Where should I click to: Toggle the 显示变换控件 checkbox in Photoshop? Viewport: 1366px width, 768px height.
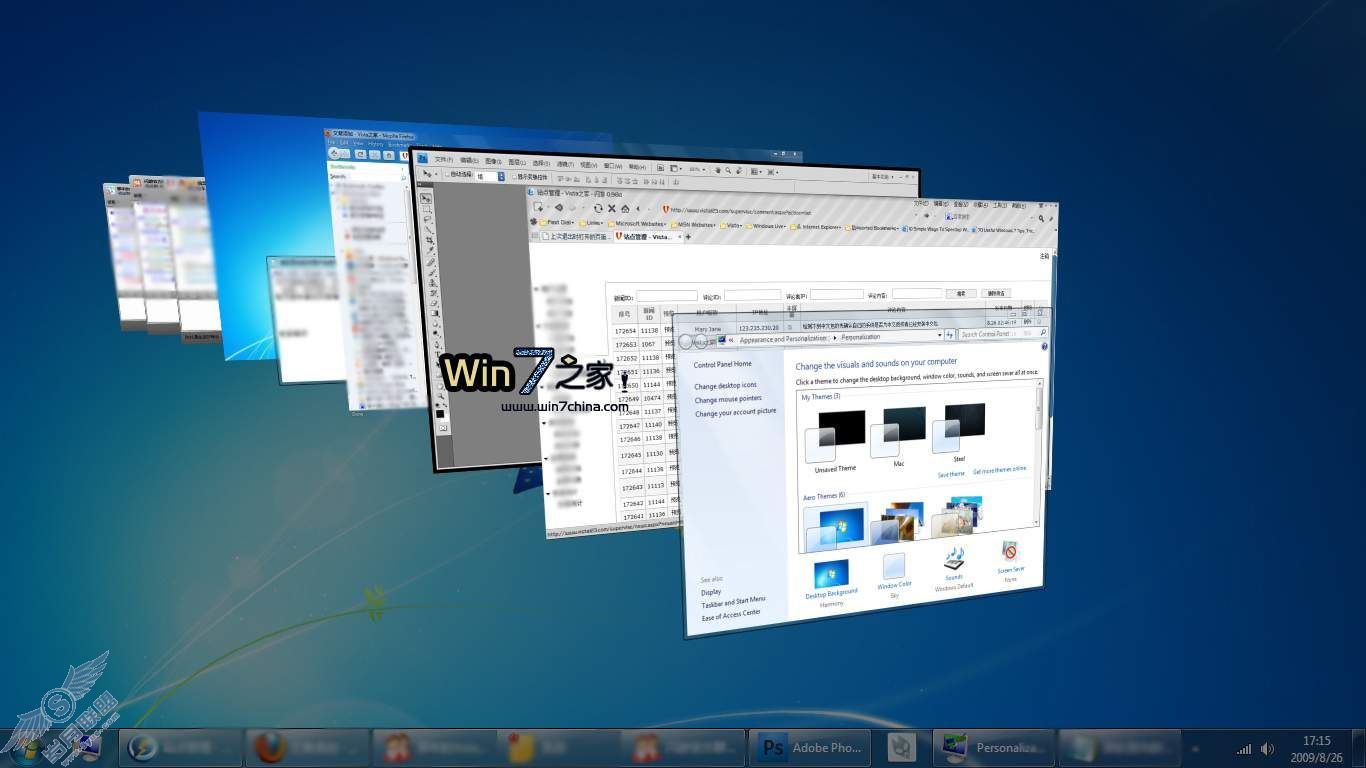pos(514,177)
